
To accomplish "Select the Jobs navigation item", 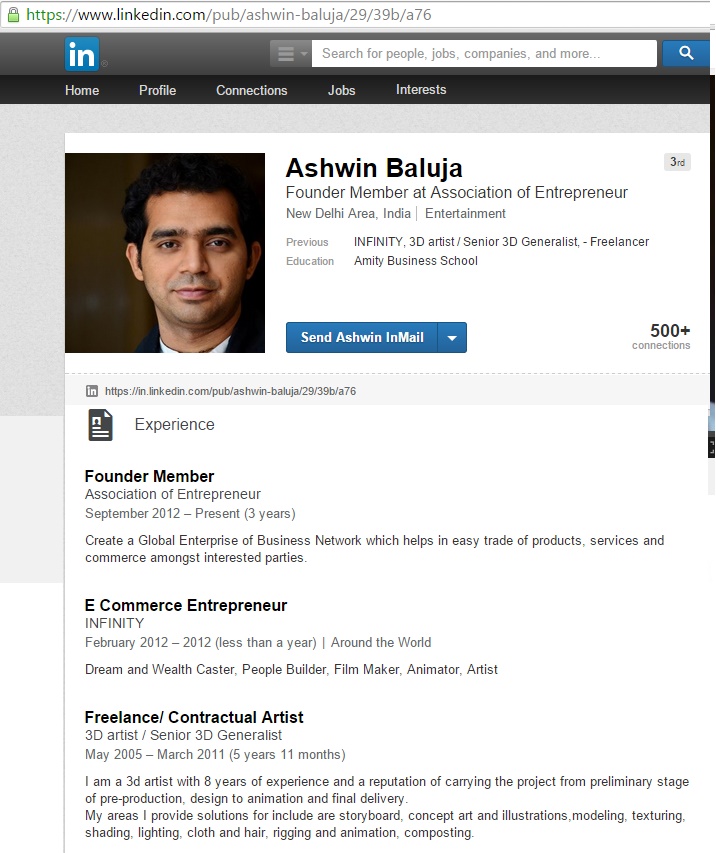I will (341, 90).
